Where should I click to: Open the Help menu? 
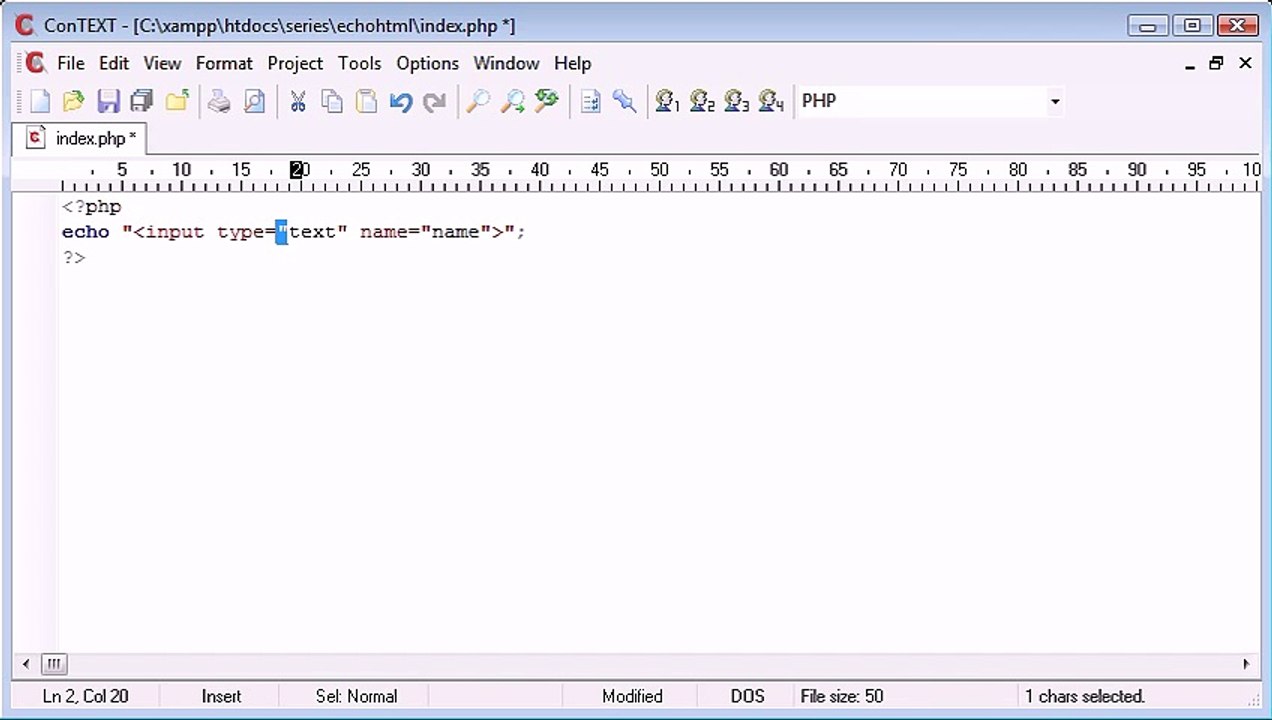572,63
